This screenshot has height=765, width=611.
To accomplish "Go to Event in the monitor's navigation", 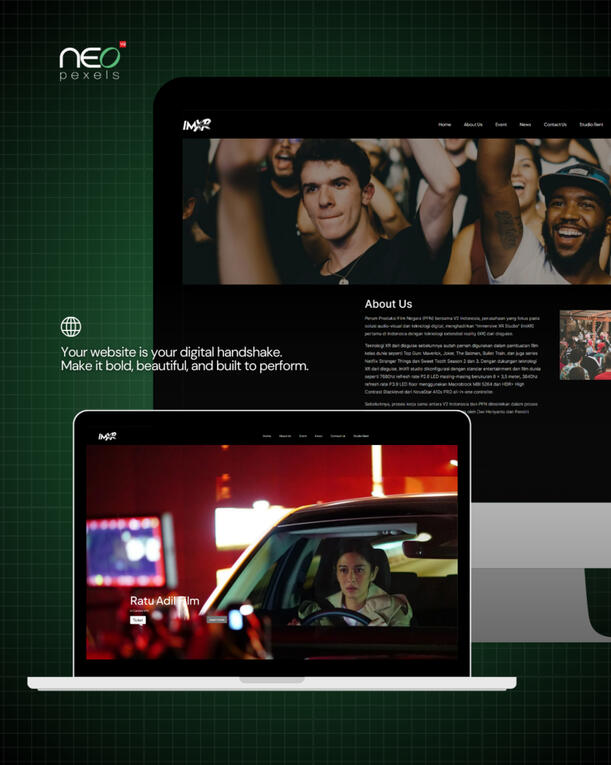I will (501, 125).
